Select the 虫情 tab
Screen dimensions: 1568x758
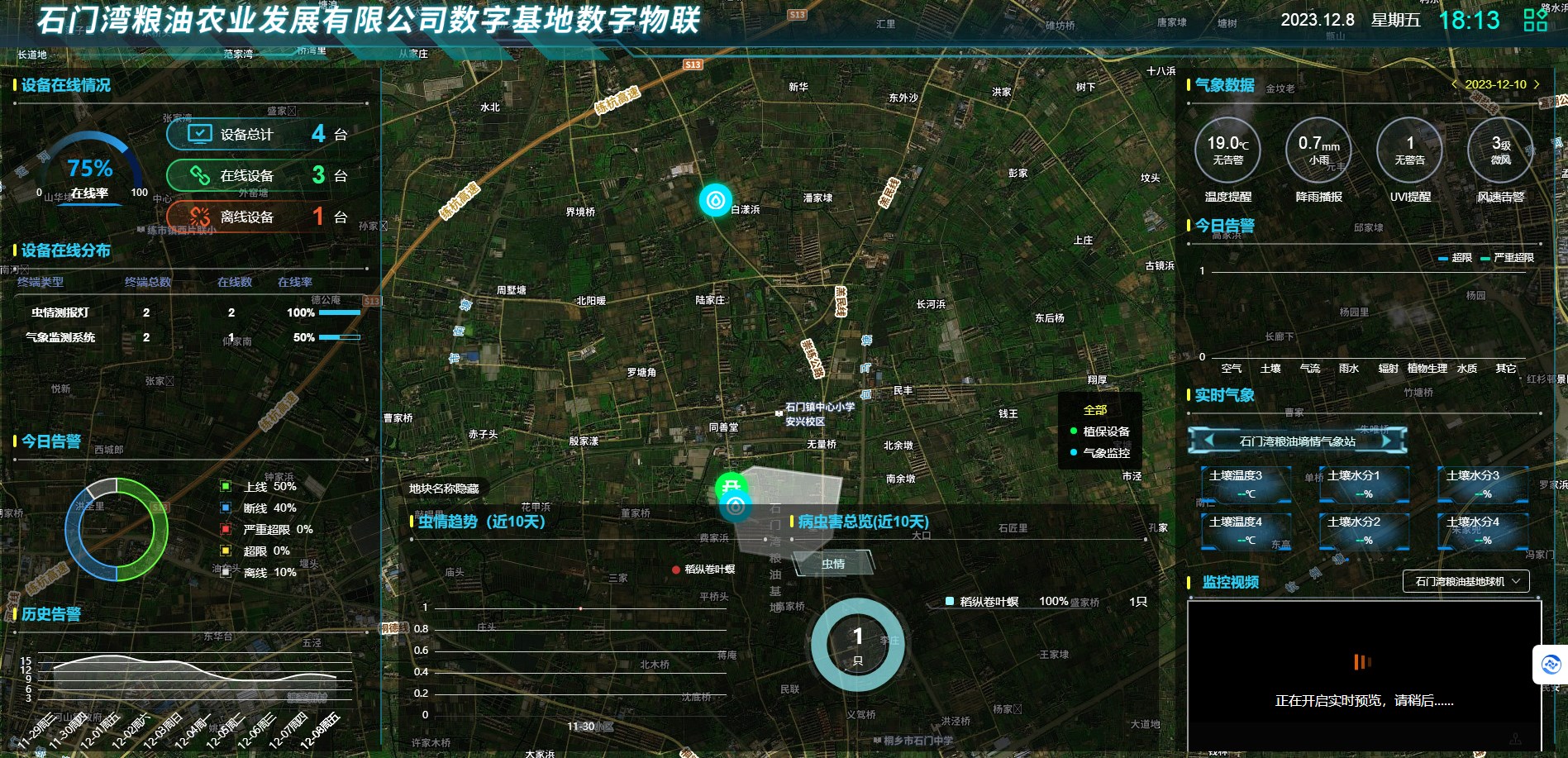[833, 564]
